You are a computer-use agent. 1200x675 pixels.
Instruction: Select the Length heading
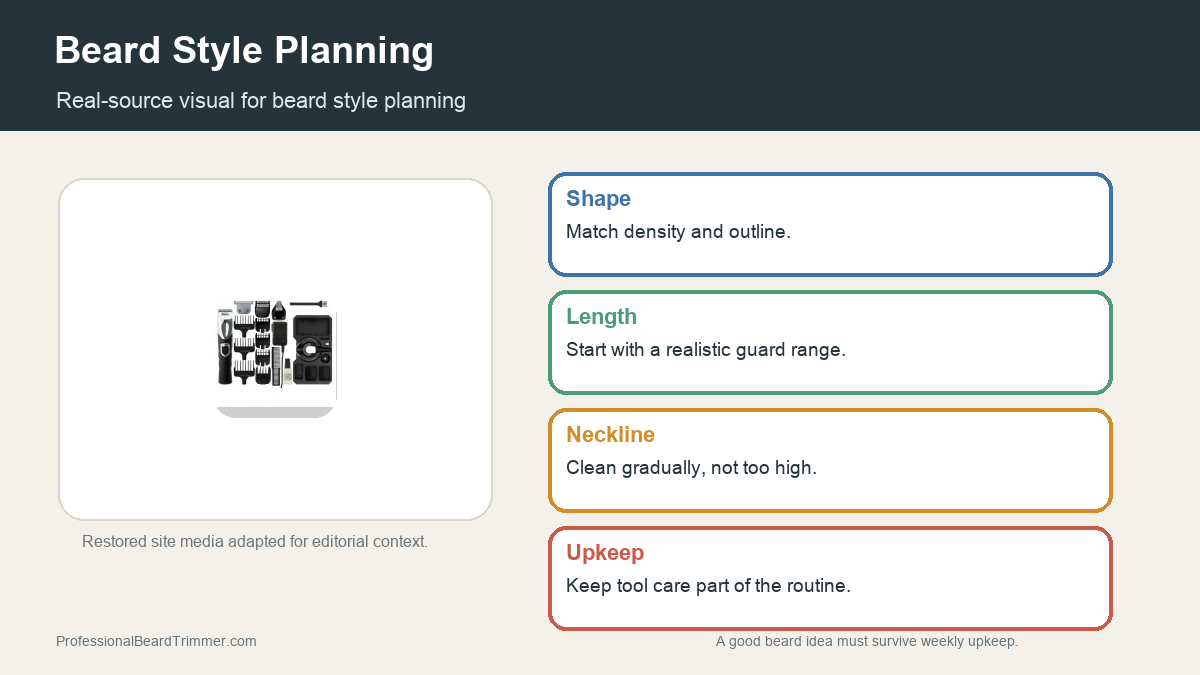coord(601,316)
